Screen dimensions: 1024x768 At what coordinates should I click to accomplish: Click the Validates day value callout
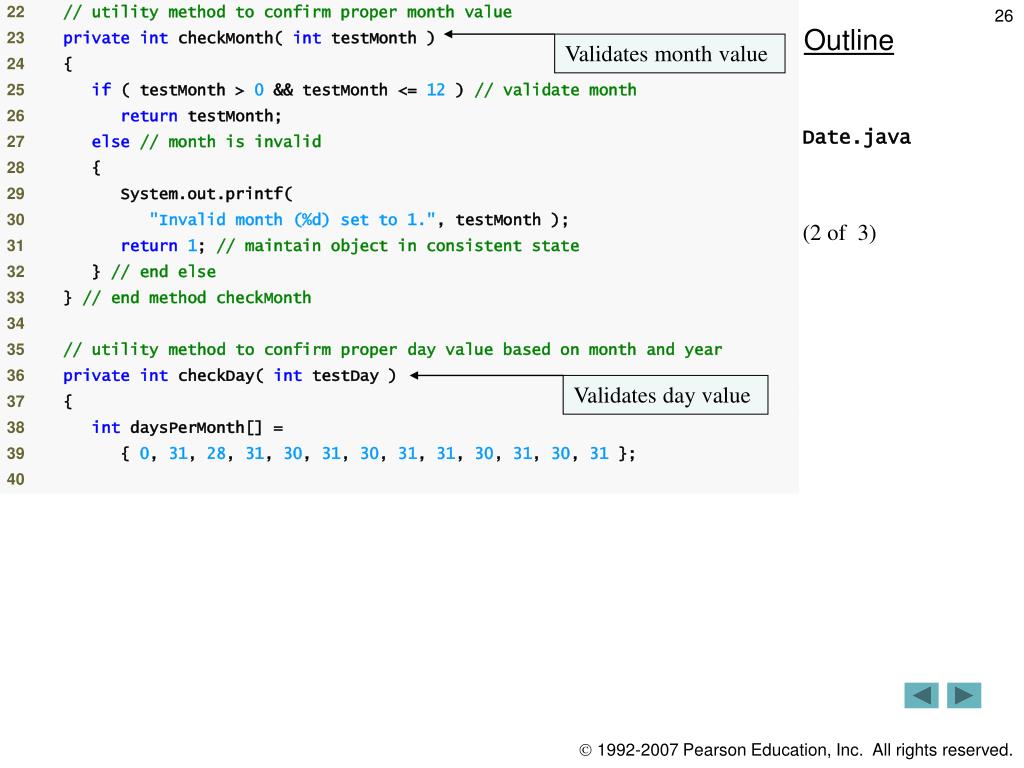coord(665,395)
